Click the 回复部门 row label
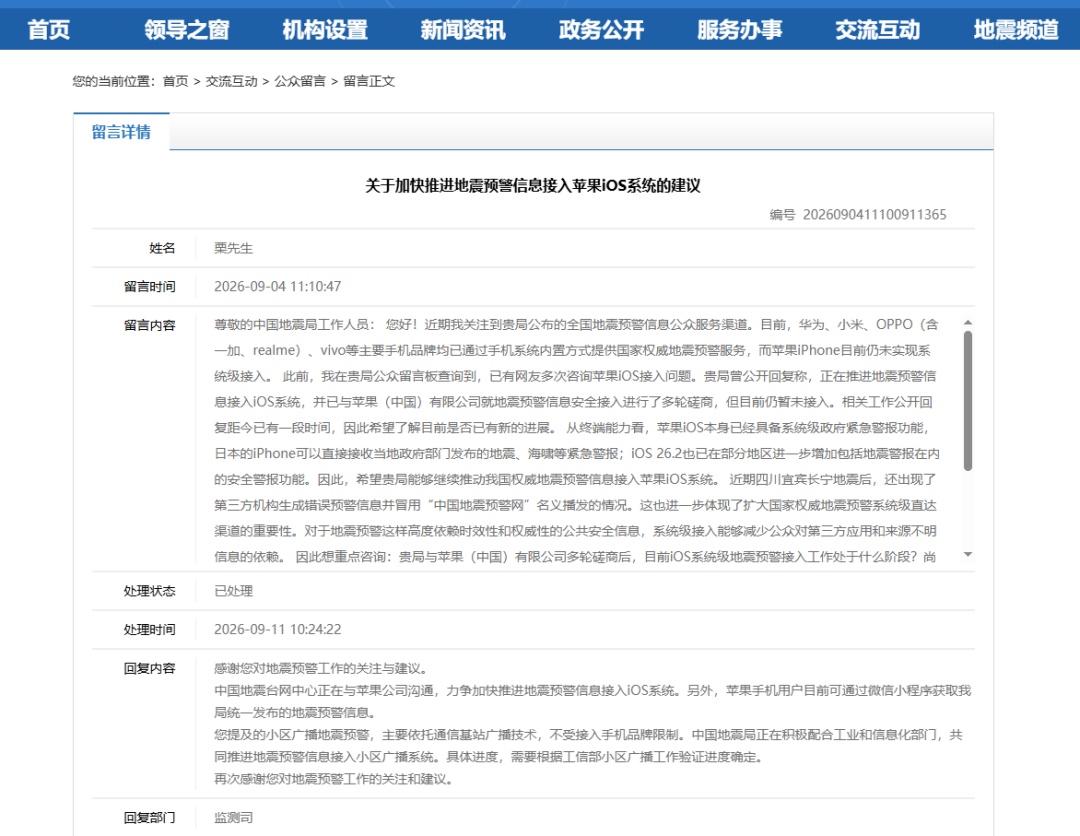The width and height of the screenshot is (1080, 836). [x=149, y=817]
